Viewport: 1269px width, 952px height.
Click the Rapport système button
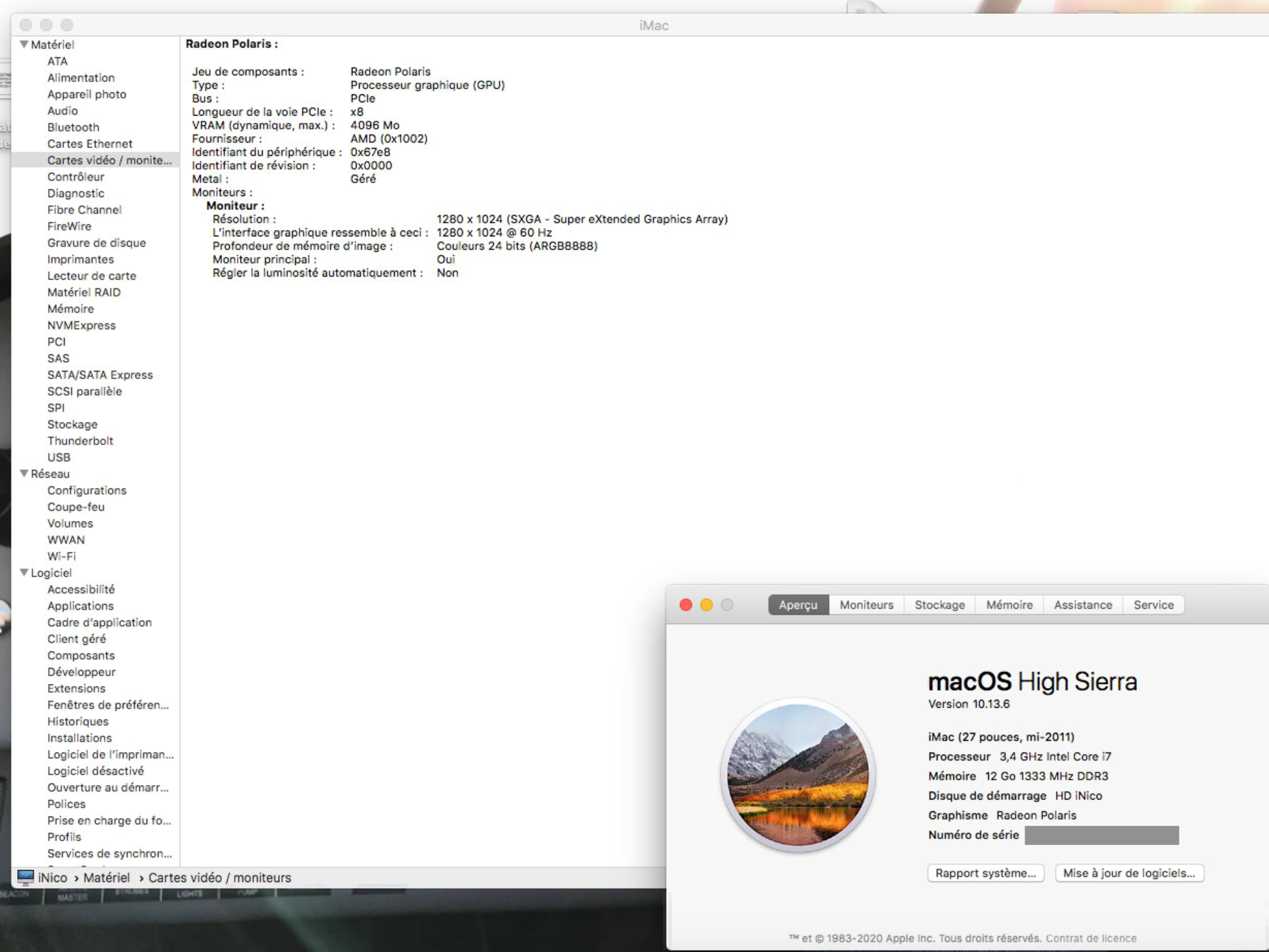[985, 873]
